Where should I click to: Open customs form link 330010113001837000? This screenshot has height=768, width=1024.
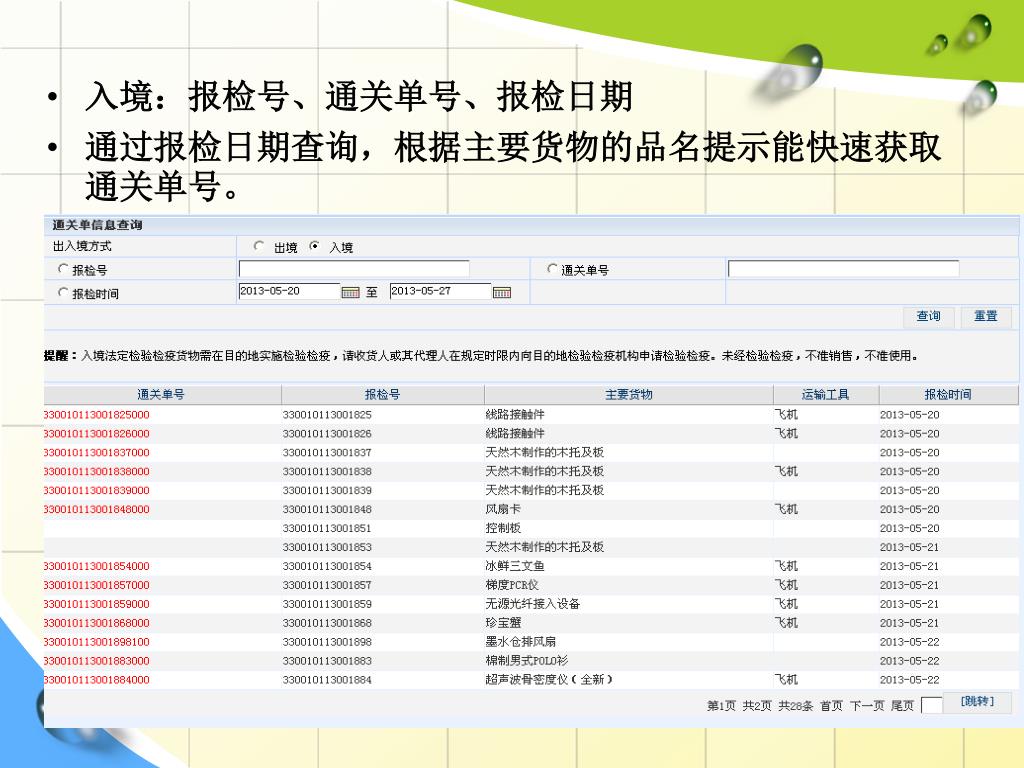pos(97,453)
